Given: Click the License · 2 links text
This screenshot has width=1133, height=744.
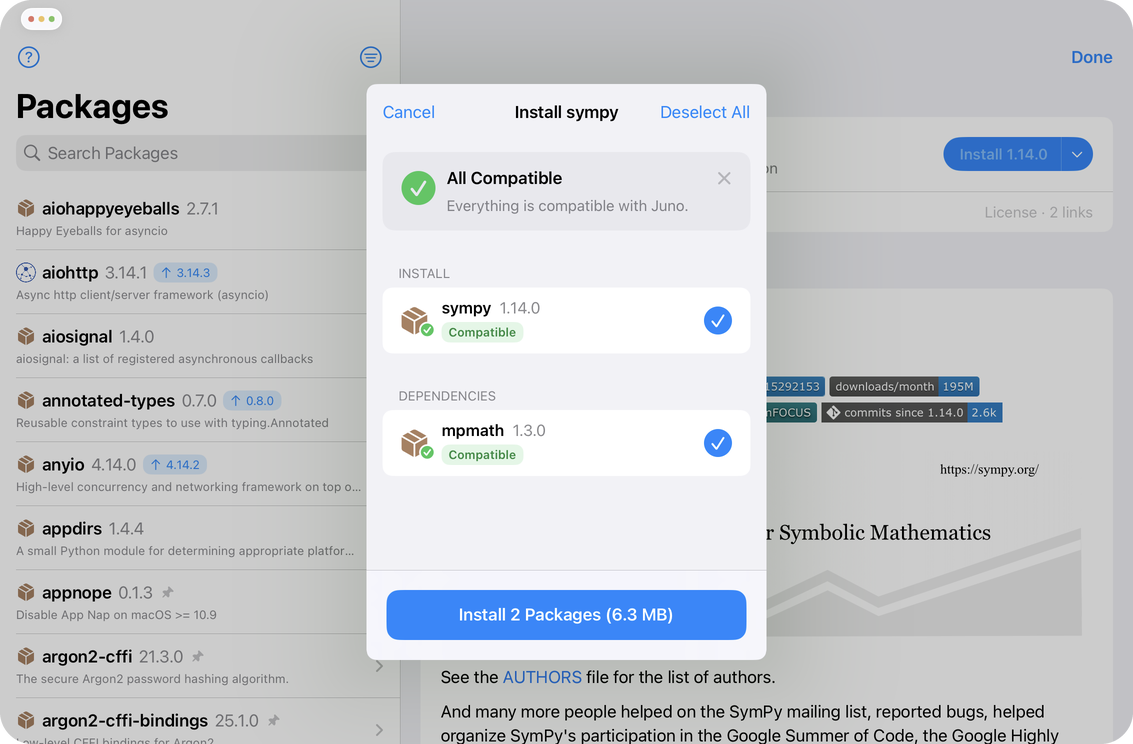Looking at the screenshot, I should click(1038, 212).
